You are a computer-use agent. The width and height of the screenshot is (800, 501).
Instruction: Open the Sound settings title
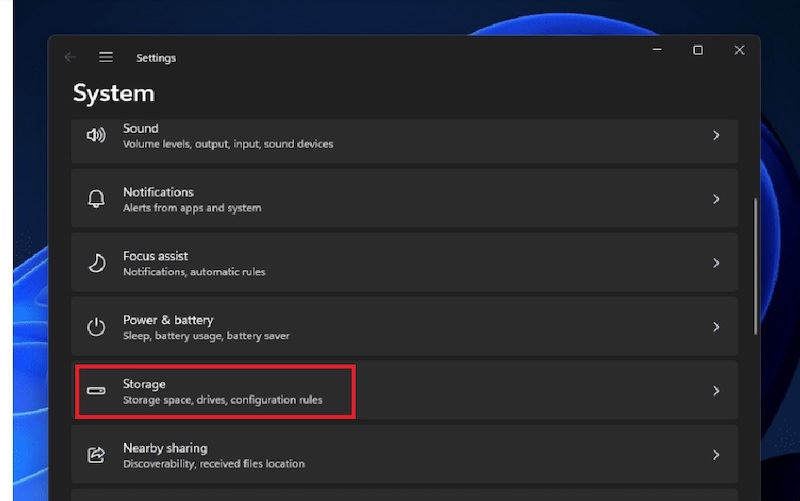(140, 128)
